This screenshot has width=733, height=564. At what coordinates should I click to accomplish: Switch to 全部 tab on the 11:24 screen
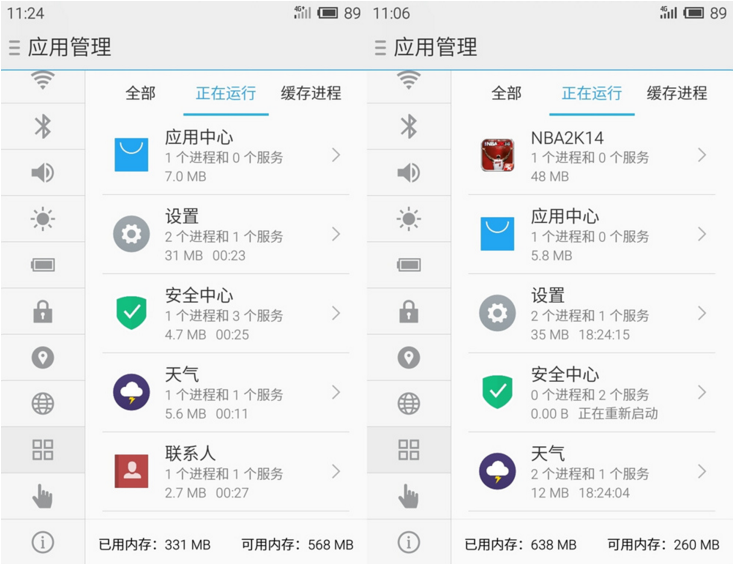click(140, 93)
